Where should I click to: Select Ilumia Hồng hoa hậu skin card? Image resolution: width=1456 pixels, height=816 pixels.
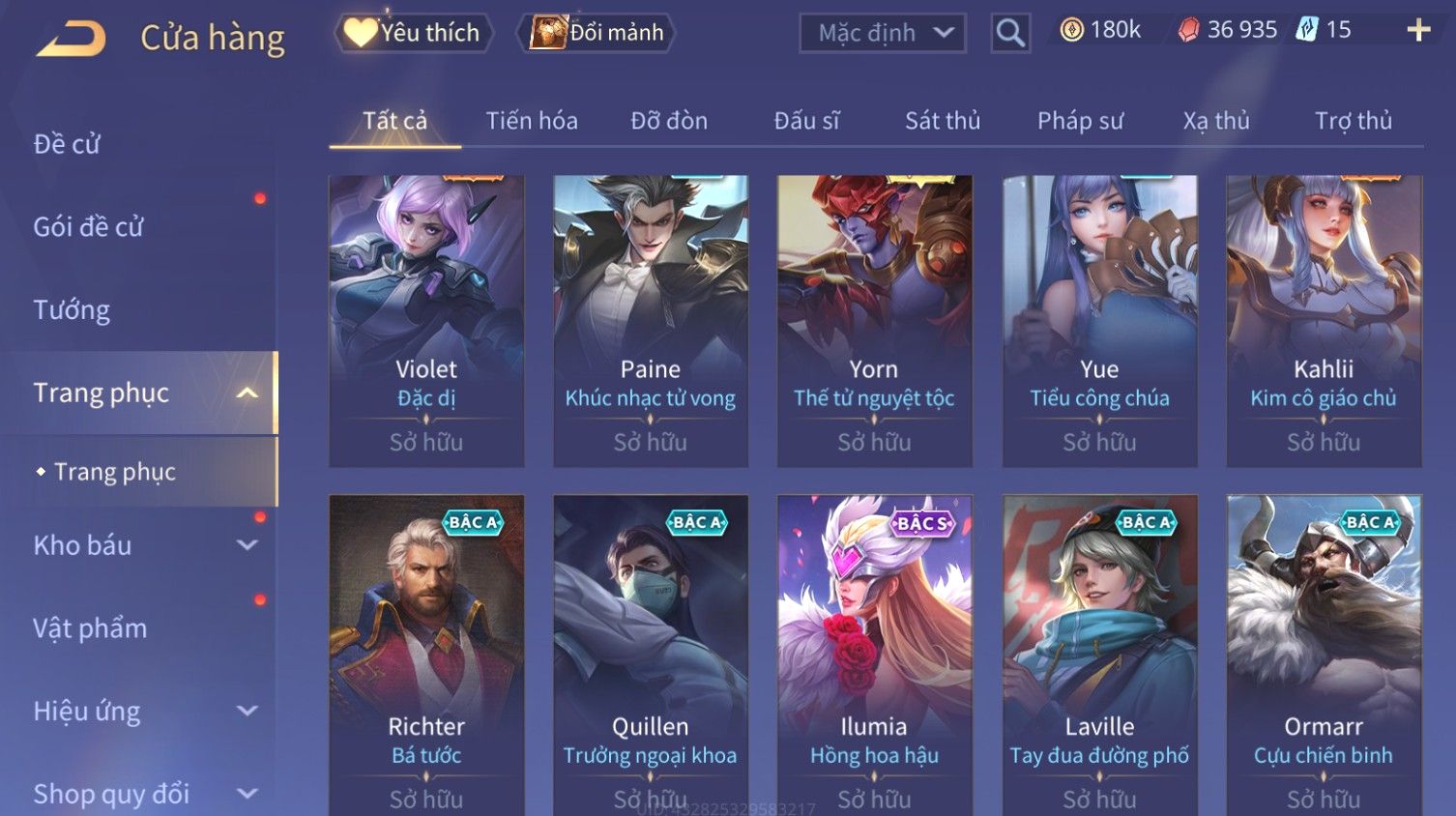(874, 655)
